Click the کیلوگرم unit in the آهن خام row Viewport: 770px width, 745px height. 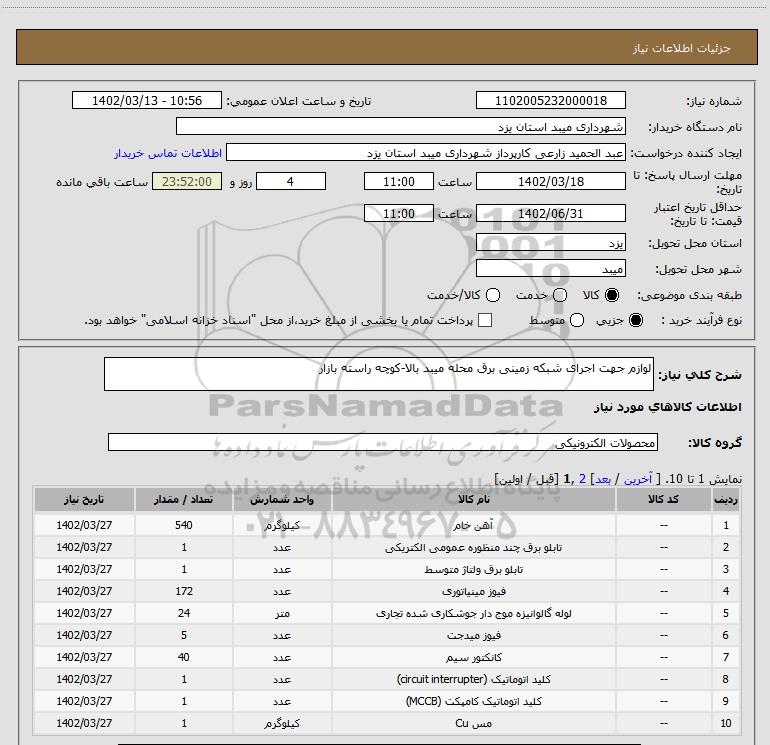(282, 525)
